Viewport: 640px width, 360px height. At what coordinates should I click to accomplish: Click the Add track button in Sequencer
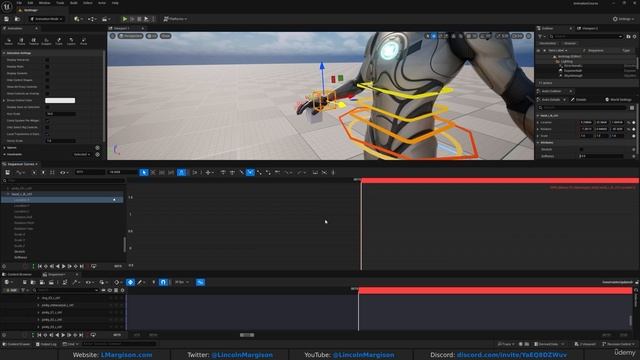(10, 290)
